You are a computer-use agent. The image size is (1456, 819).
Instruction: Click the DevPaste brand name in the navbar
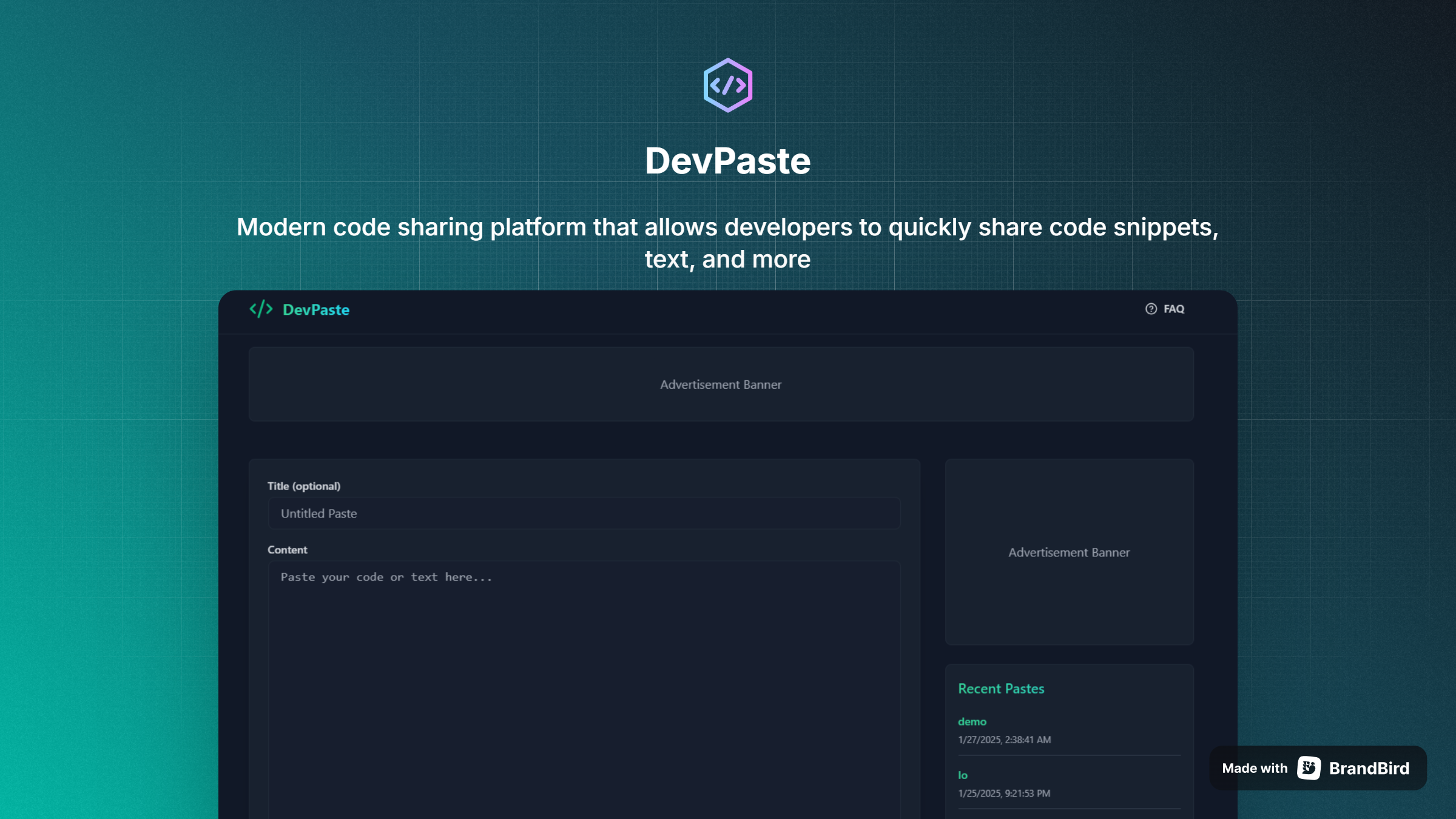[x=315, y=309]
